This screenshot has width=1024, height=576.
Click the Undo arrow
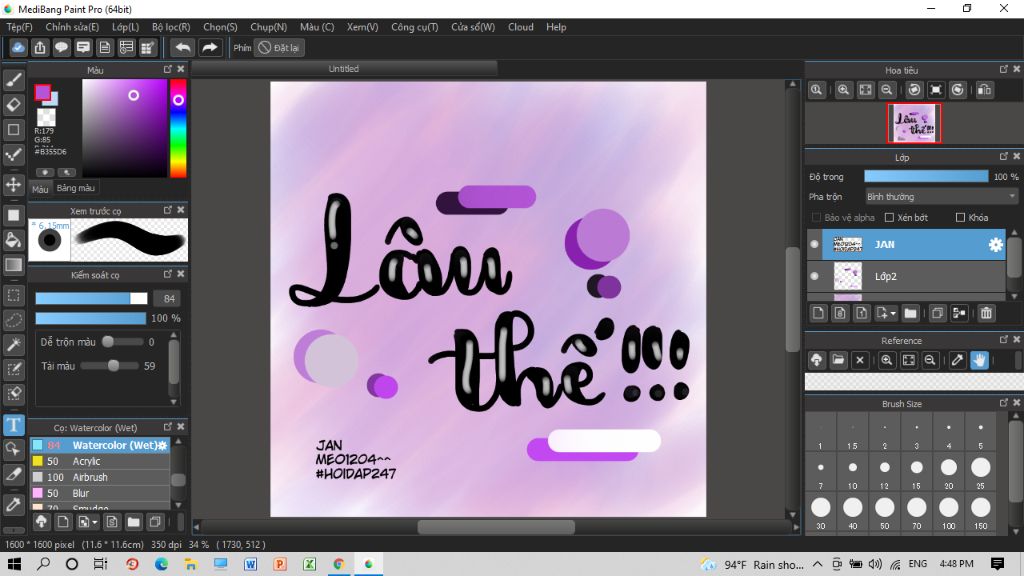point(183,48)
